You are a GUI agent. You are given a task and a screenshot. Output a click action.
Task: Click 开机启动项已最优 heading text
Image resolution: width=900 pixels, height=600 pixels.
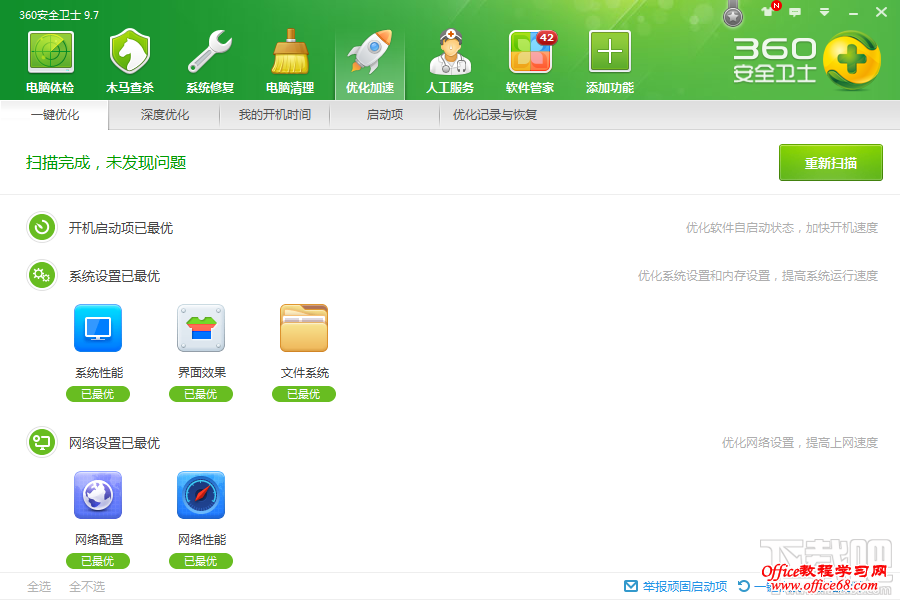pyautogui.click(x=121, y=228)
